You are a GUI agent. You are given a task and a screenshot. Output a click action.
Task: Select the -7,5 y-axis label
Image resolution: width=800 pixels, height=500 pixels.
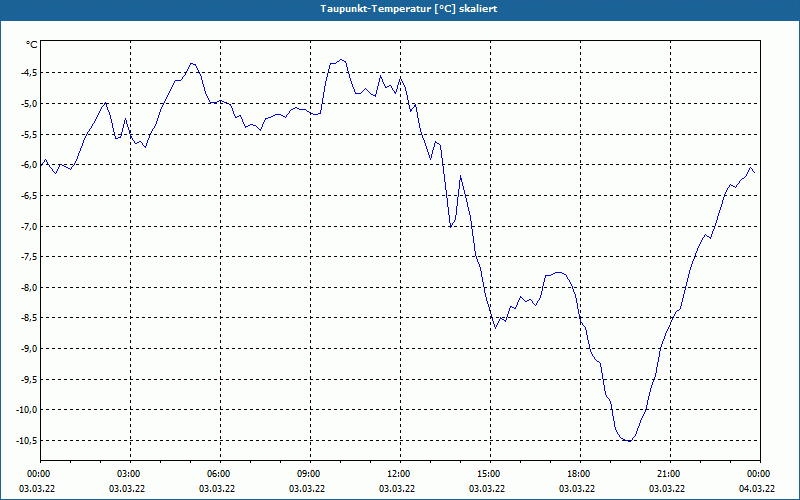pyautogui.click(x=29, y=257)
